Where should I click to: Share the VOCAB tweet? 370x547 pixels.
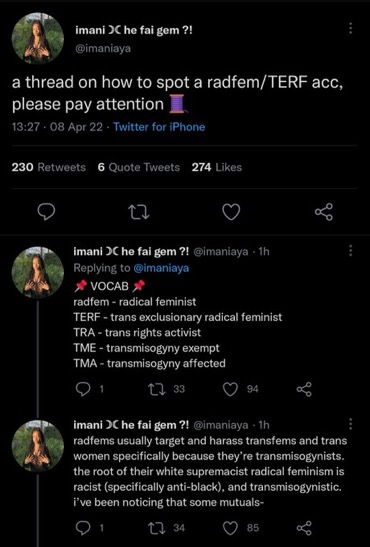tap(304, 389)
